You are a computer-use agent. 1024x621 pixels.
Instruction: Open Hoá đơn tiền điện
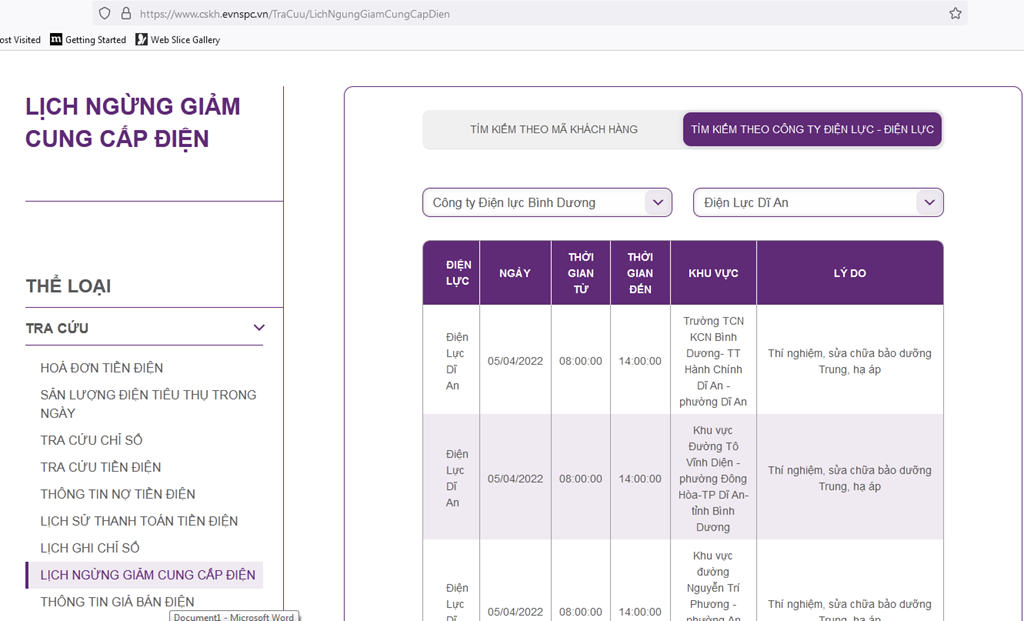point(102,368)
